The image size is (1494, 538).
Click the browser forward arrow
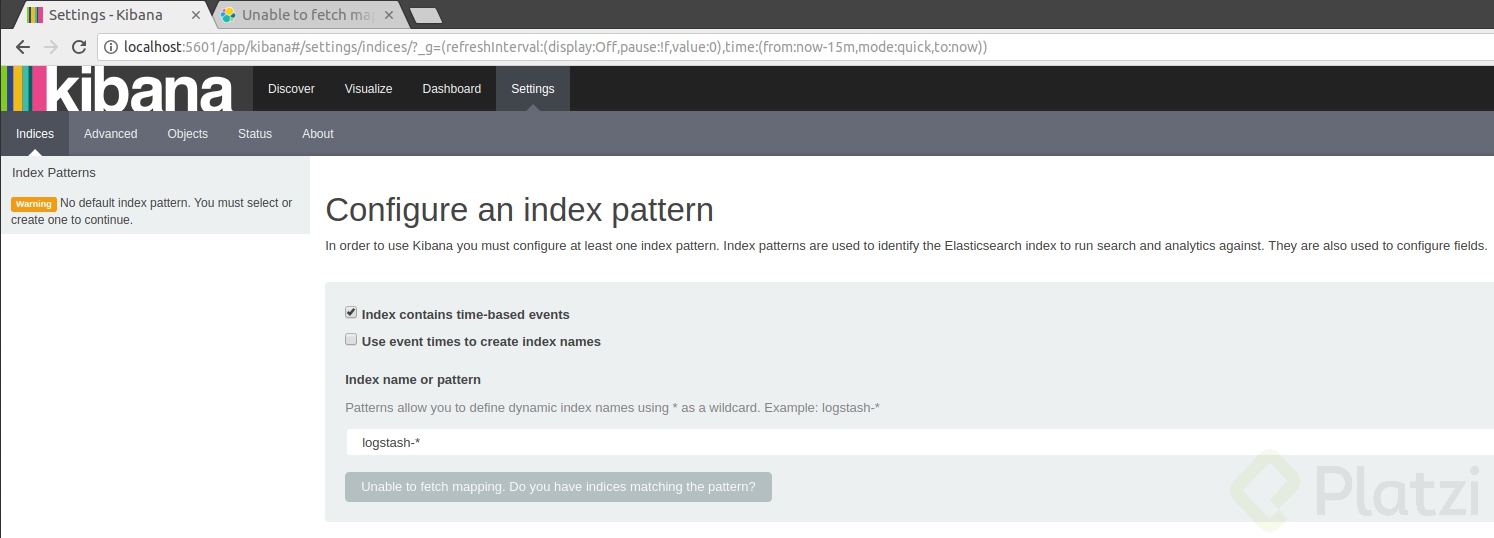51,47
